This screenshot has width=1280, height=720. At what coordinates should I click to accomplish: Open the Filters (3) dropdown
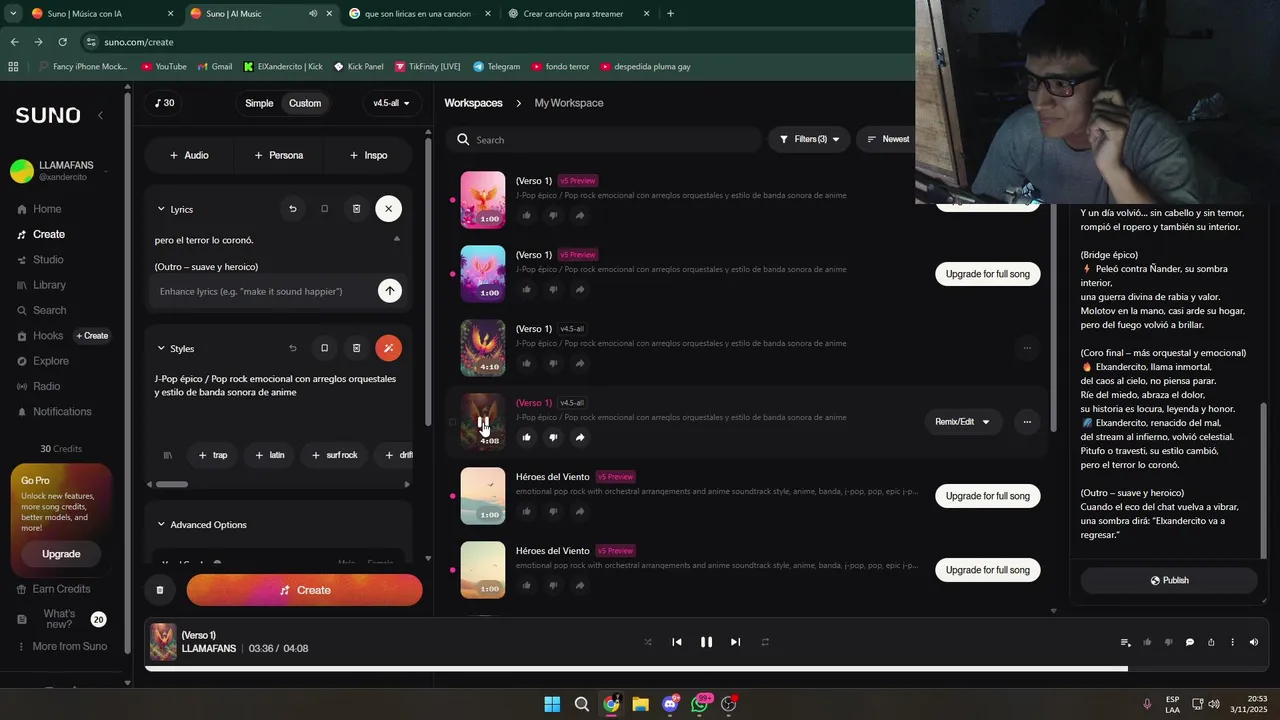pos(809,139)
